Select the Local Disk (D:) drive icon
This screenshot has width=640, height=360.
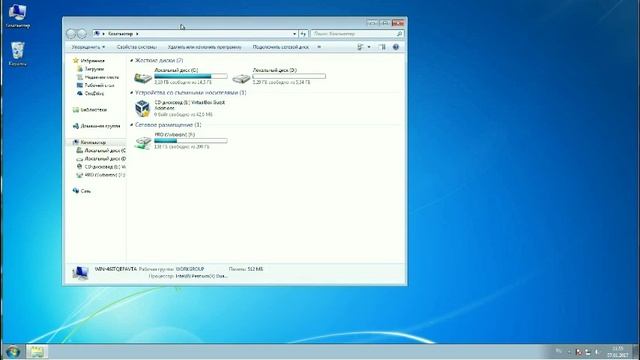(x=241, y=77)
